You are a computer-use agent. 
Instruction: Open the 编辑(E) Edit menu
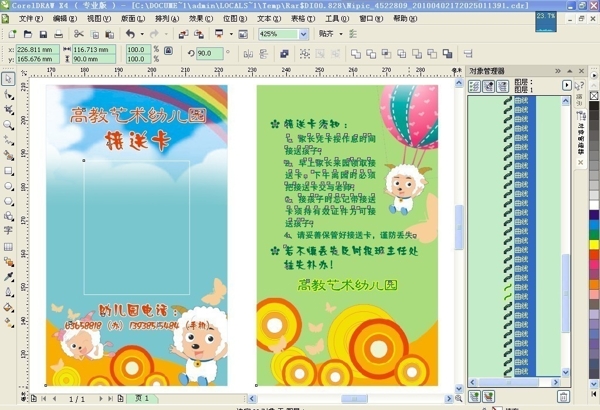tap(65, 18)
